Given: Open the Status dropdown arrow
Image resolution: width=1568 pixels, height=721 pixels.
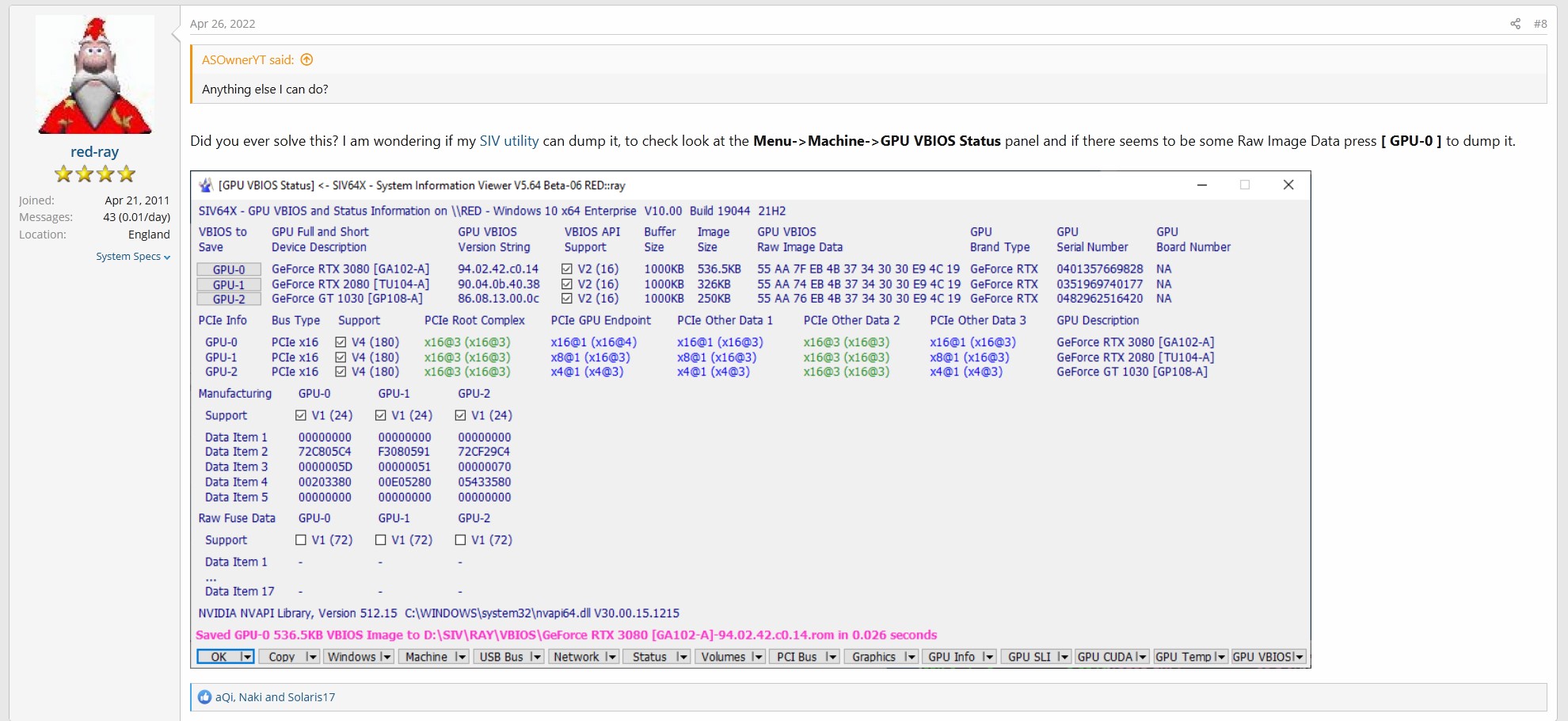Looking at the screenshot, I should (683, 657).
